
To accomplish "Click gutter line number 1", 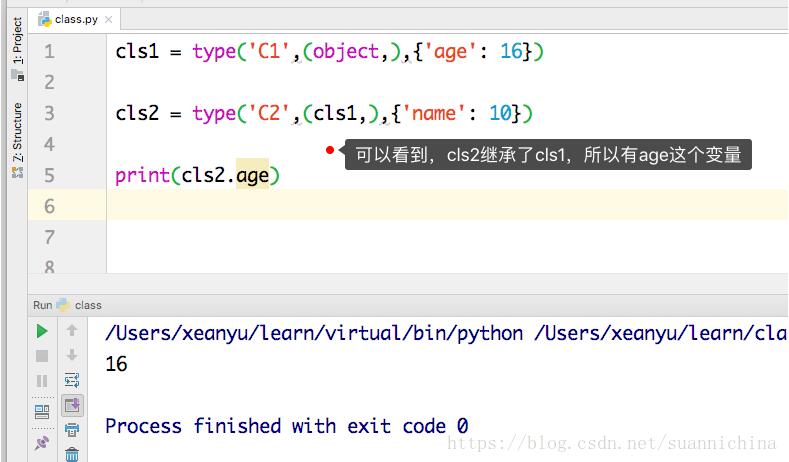I will tap(49, 51).
